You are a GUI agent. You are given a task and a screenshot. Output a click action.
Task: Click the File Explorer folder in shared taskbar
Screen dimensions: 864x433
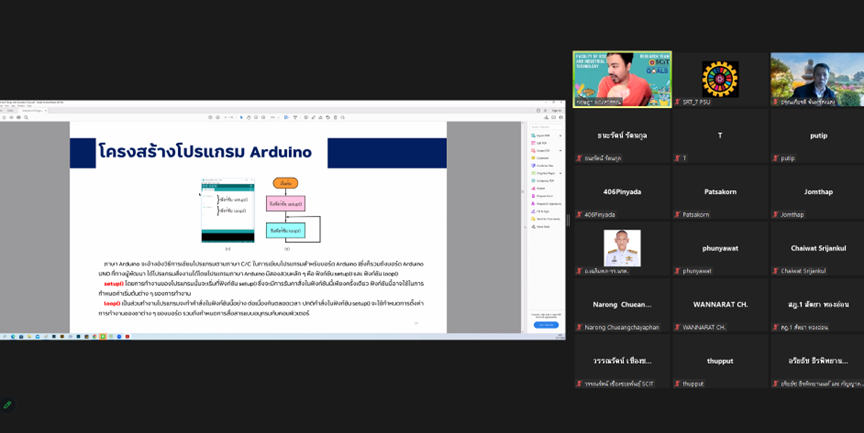click(x=29, y=336)
